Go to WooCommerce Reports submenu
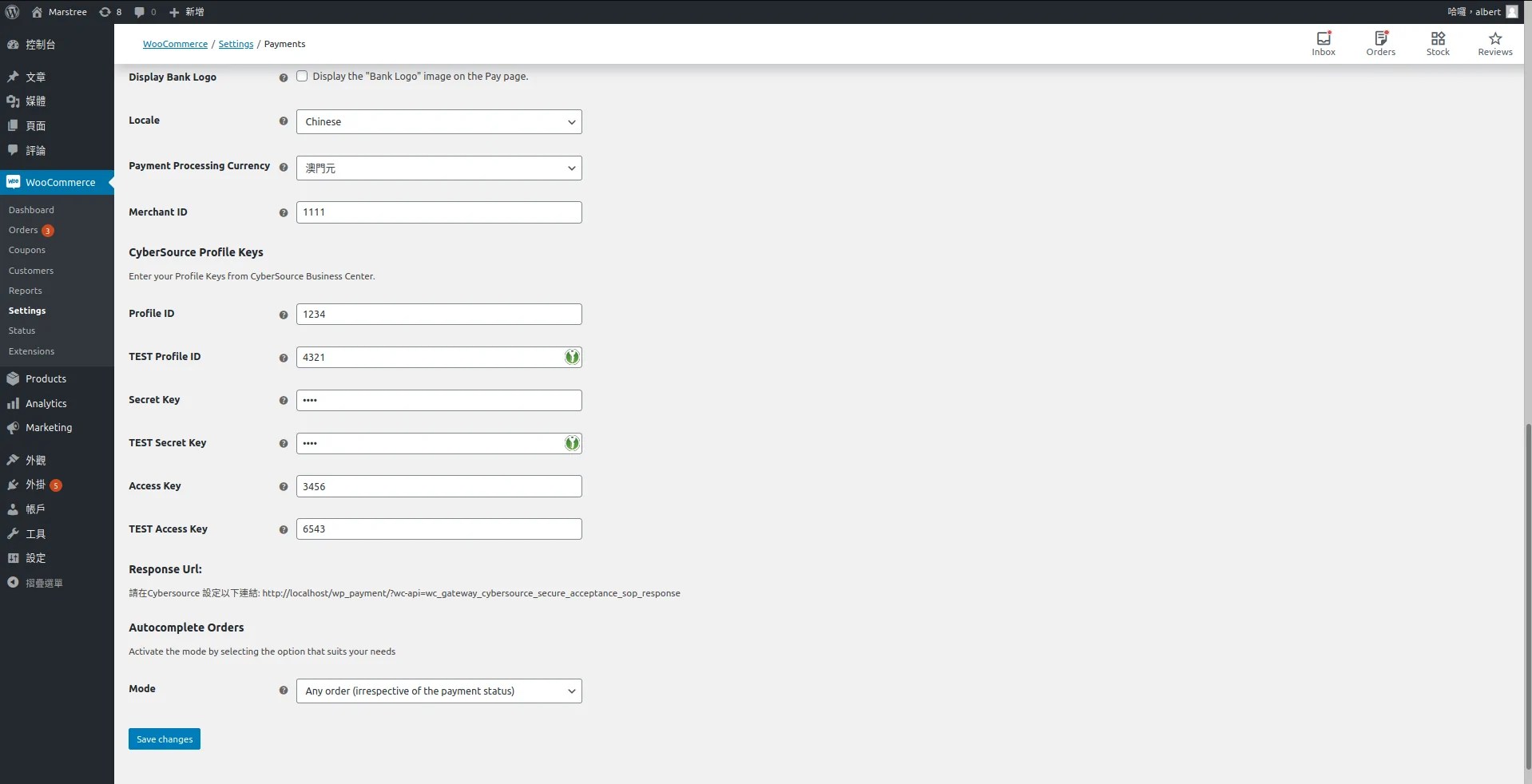Viewport: 1532px width, 784px height. (x=25, y=291)
